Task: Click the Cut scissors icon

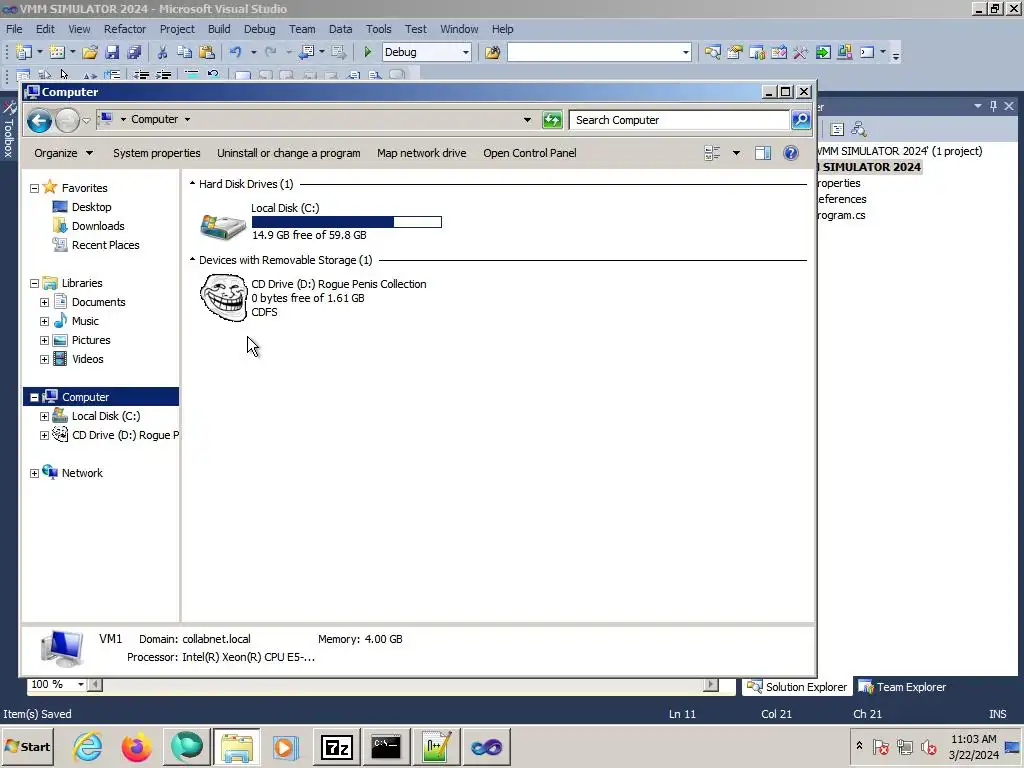Action: 163,52
